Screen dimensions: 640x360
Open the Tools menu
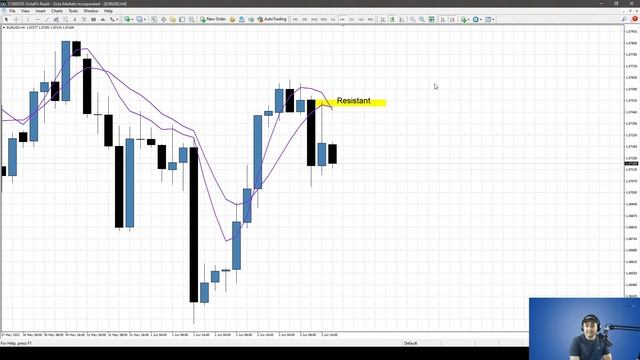click(x=73, y=11)
